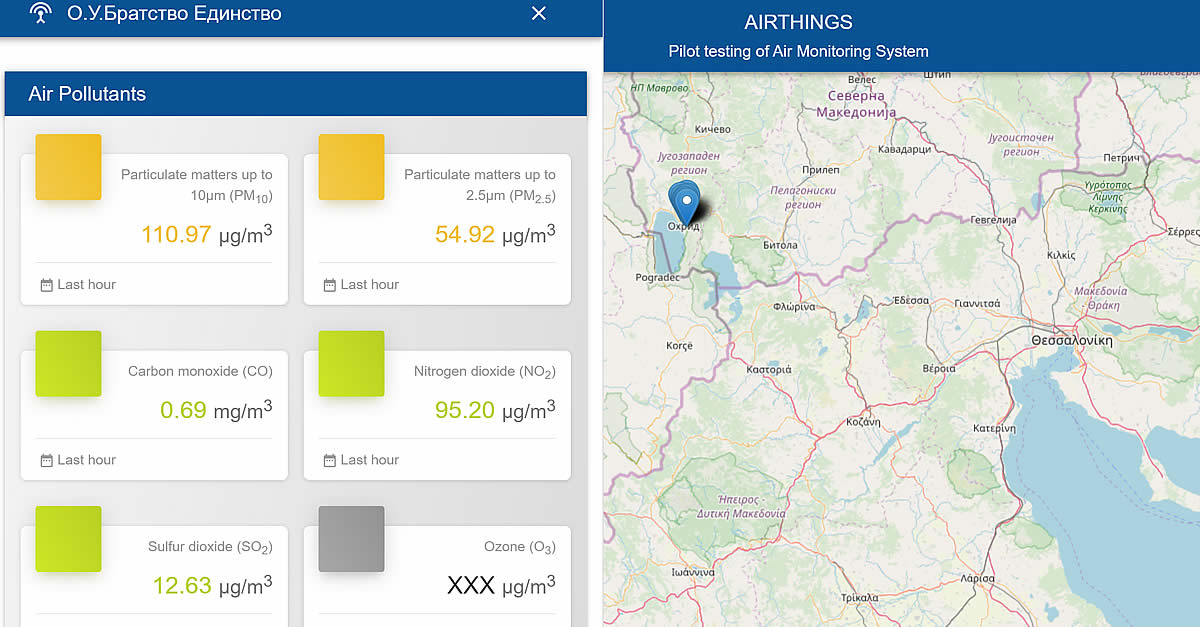Click the Ozone (O3) label
This screenshot has height=627, width=1200.
519,548
